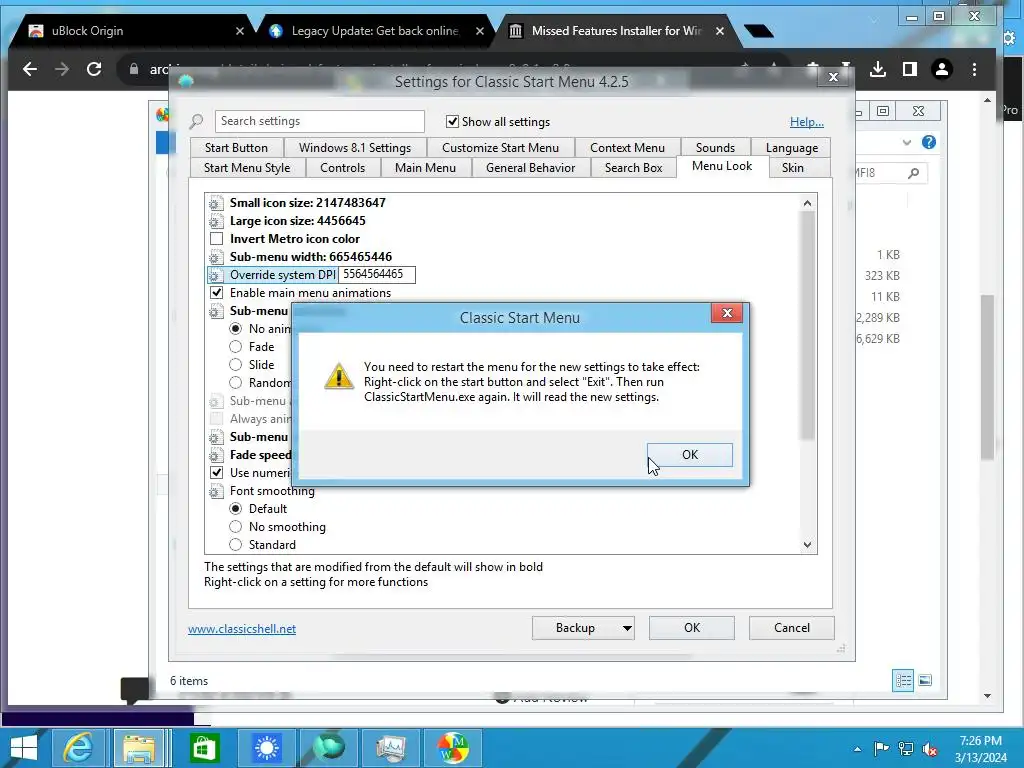Launch Internet Explorer from the taskbar
Image resolution: width=1024 pixels, height=768 pixels.
pos(78,748)
